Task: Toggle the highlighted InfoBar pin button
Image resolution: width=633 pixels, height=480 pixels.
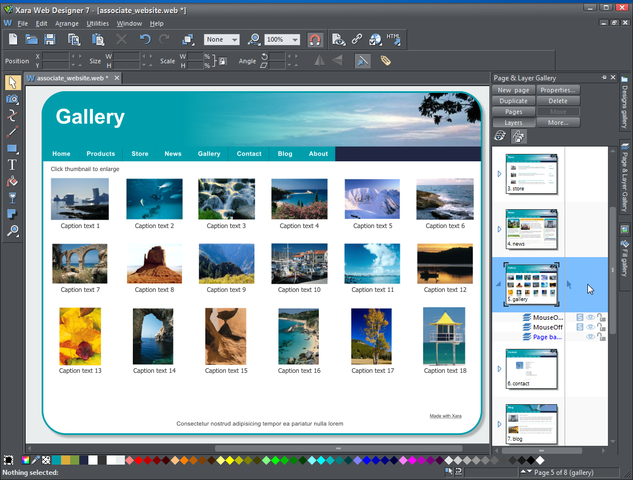Action: tap(363, 61)
